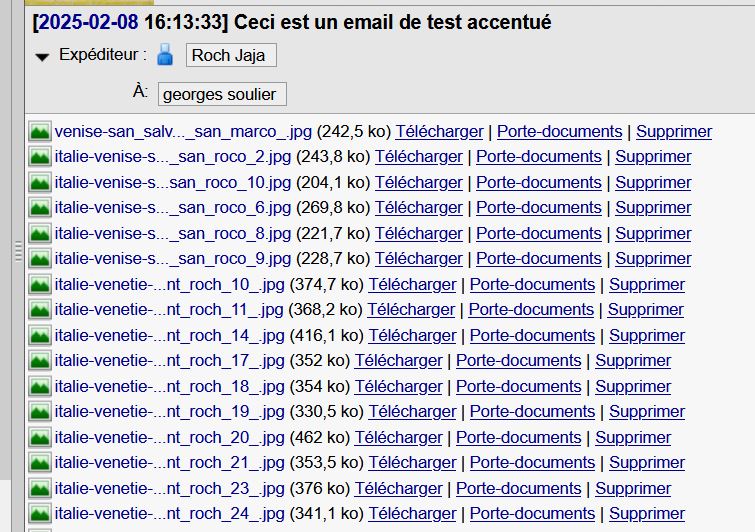Click image icon beside venise-san_salv..._san_marco_.jpg
The image size is (755, 532).
tap(39, 131)
